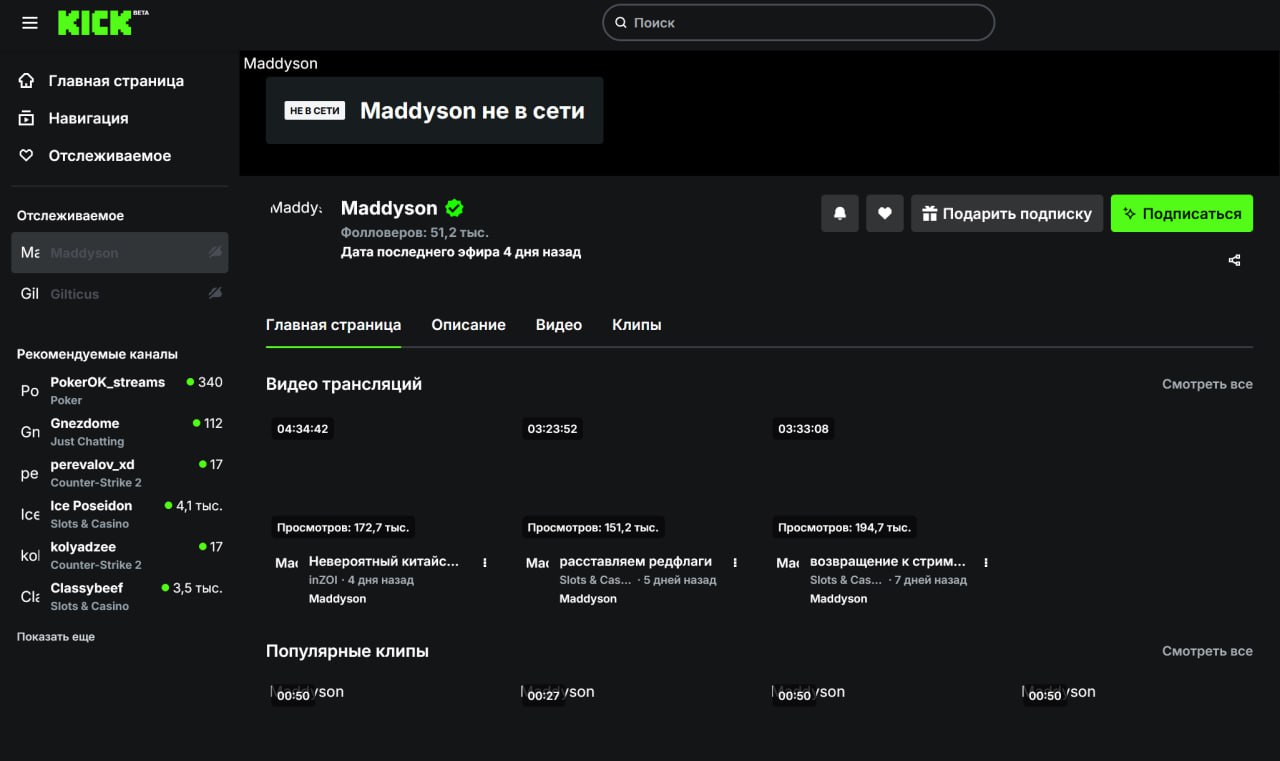Click Подарить подписку button
1280x761 pixels.
[x=1007, y=213]
